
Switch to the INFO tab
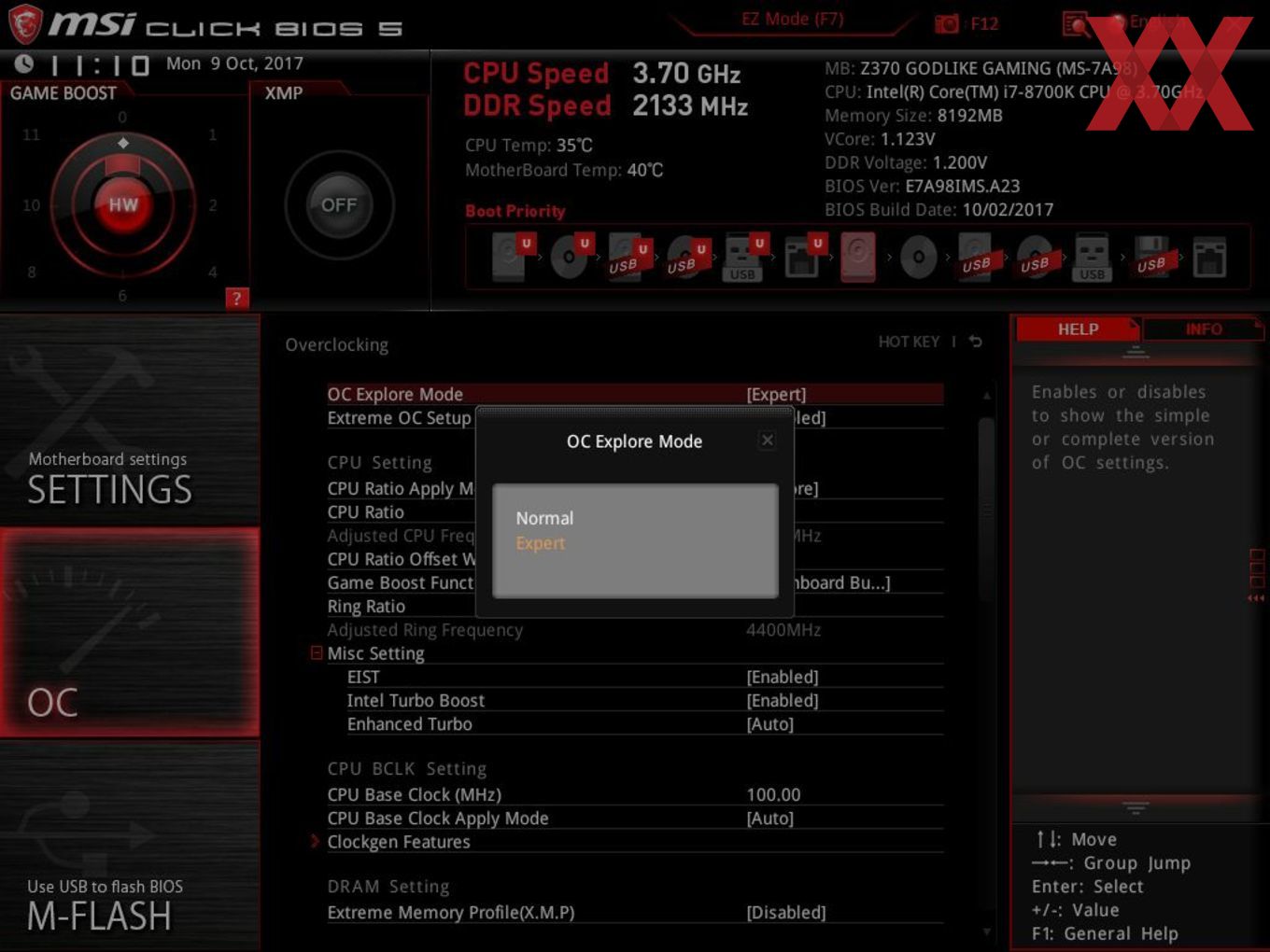(x=1204, y=329)
